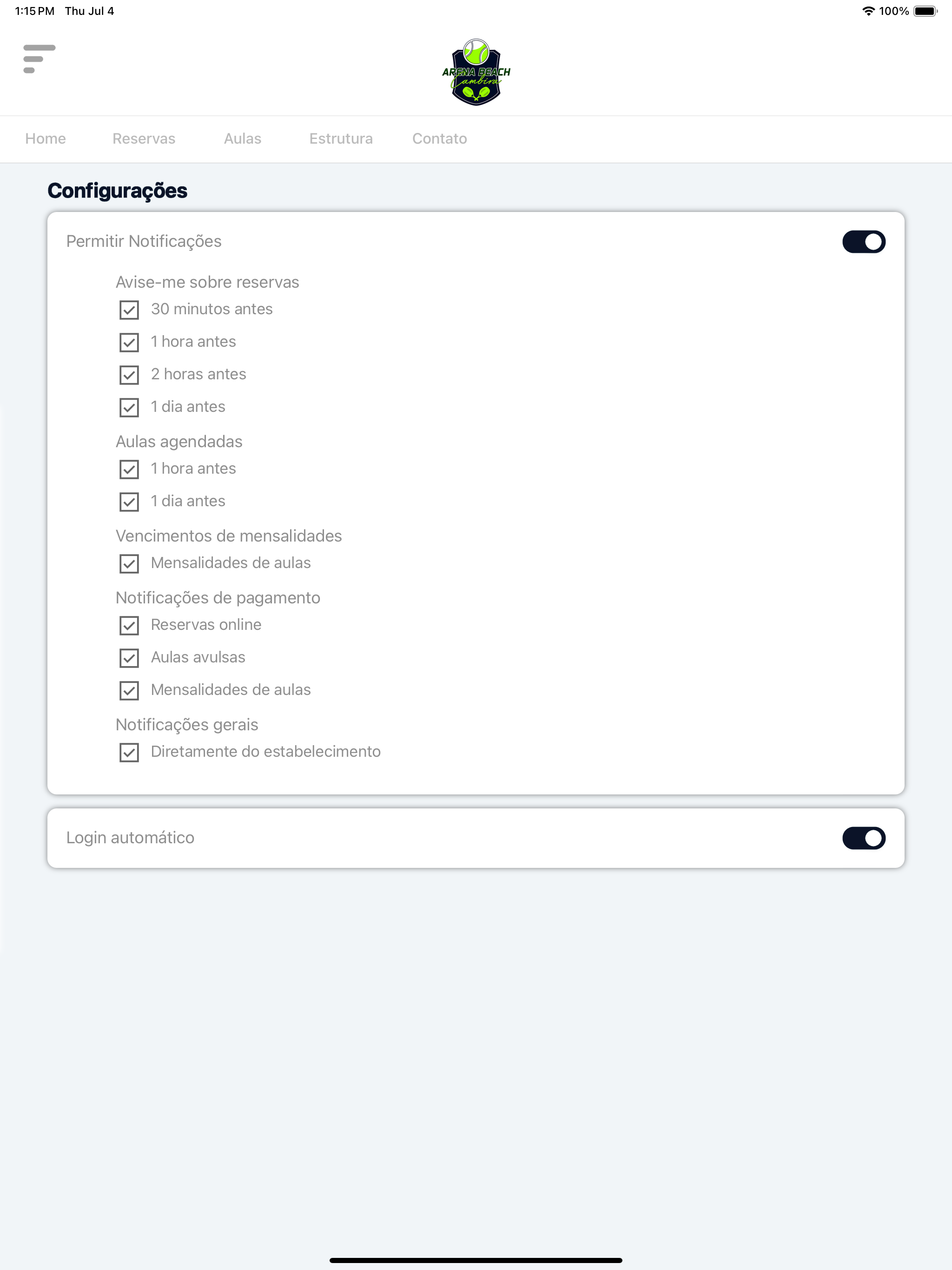This screenshot has height=1270, width=952.
Task: Uncheck Diretamente do estabelecimento notification
Action: click(129, 752)
